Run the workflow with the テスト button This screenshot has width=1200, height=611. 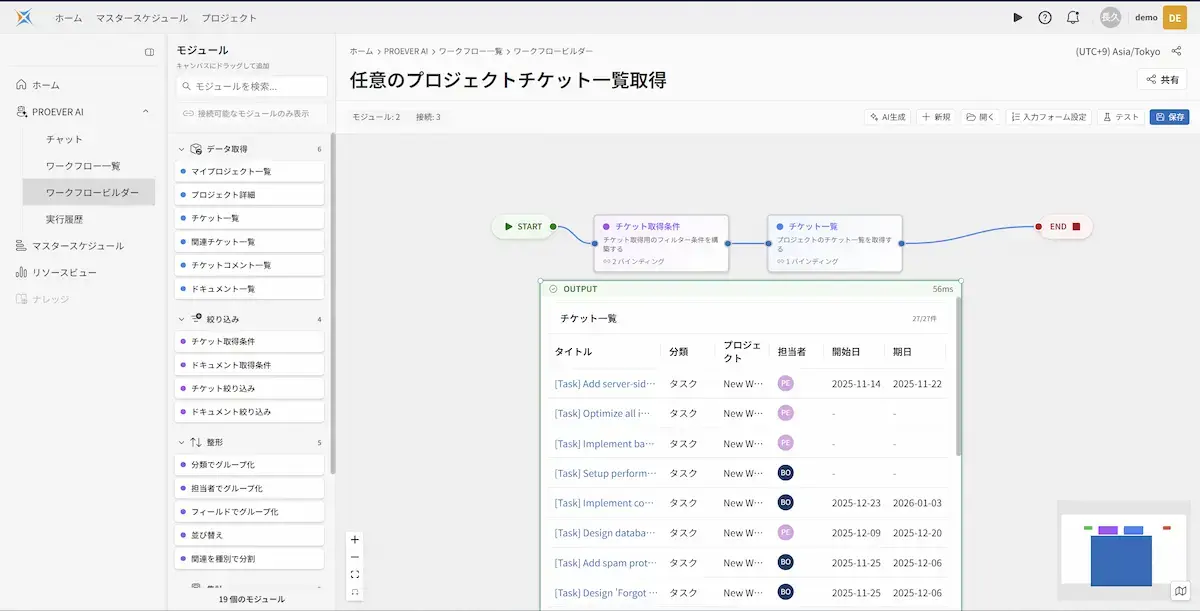click(x=1121, y=117)
